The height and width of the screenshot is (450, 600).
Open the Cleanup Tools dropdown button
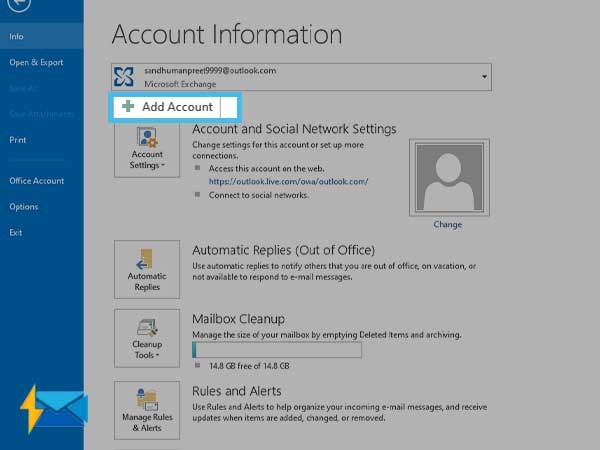point(147,338)
